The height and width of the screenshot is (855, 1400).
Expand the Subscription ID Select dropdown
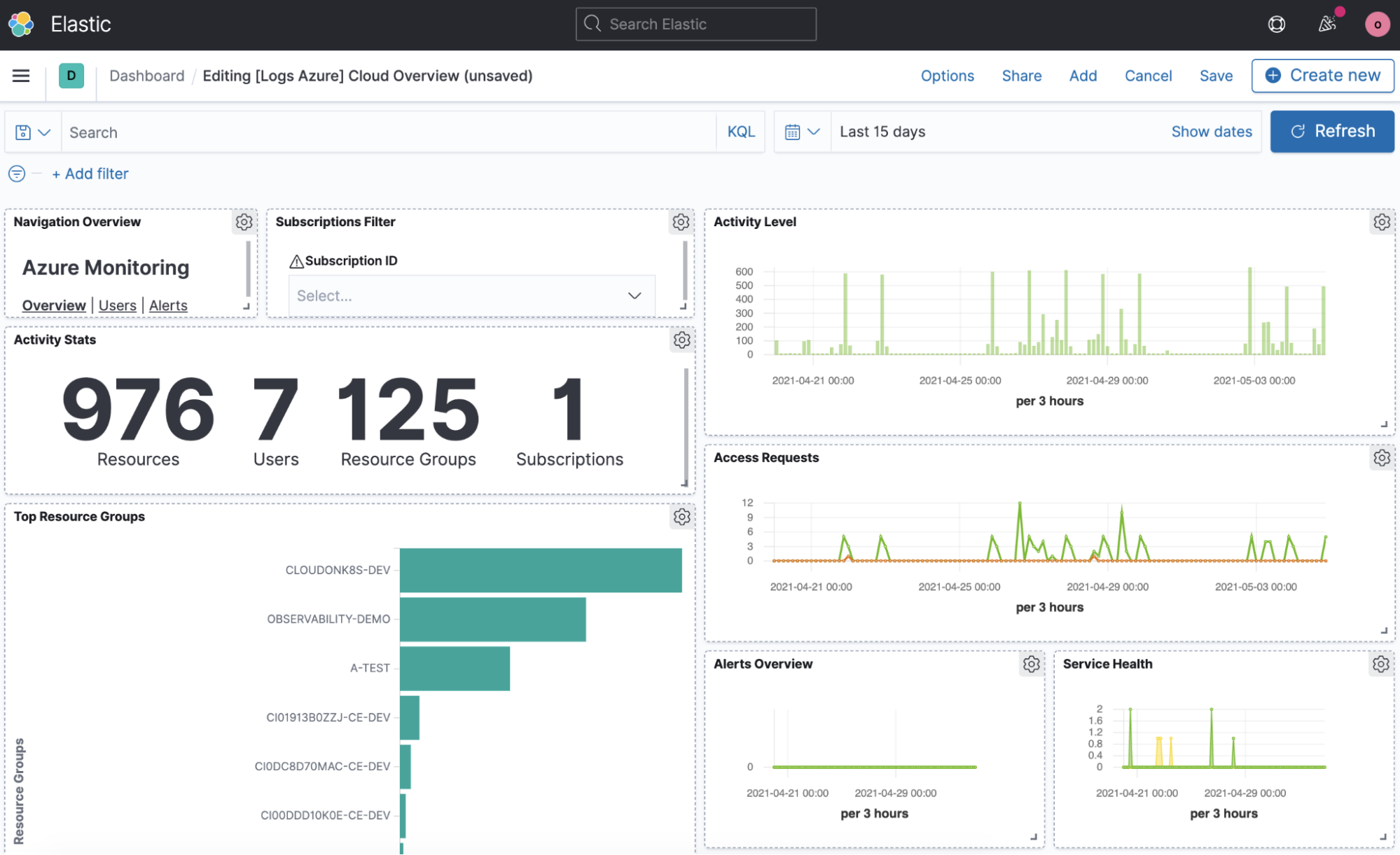[x=471, y=296]
